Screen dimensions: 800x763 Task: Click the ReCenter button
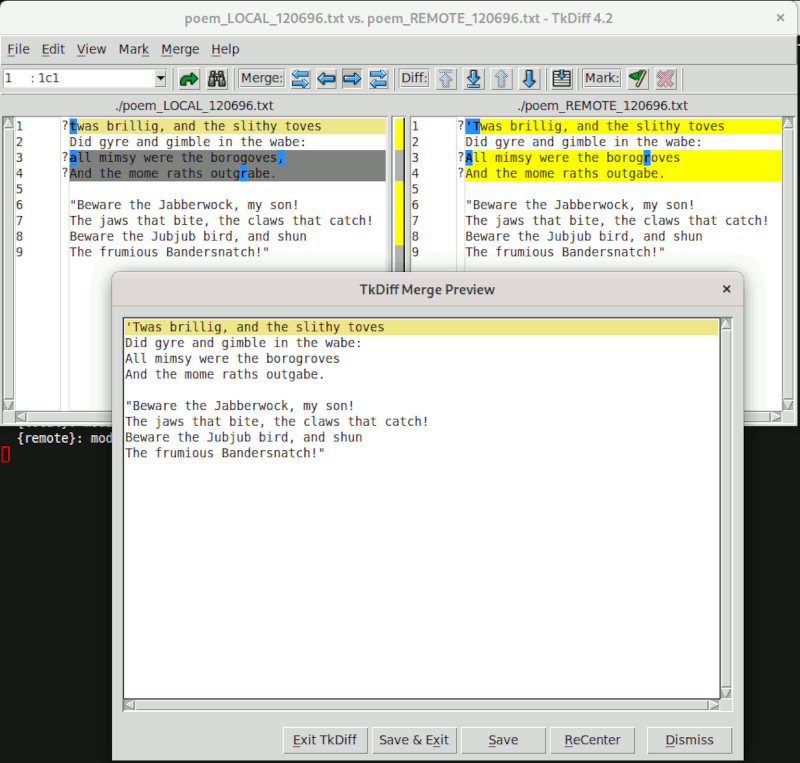click(x=592, y=740)
